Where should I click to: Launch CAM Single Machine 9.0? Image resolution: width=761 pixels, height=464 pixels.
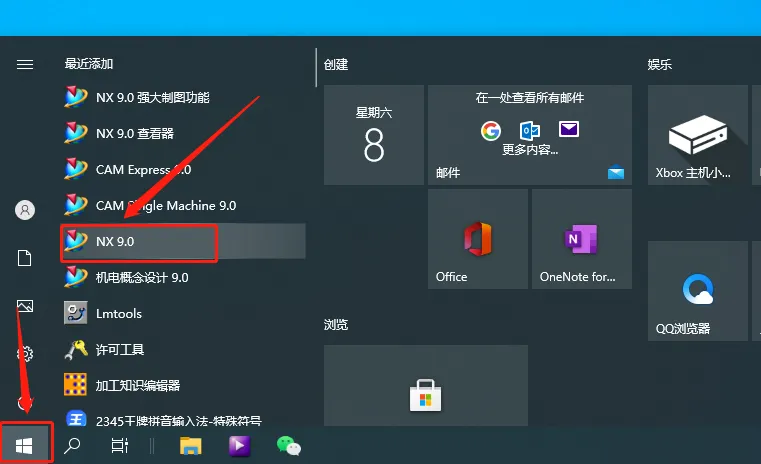pos(182,205)
